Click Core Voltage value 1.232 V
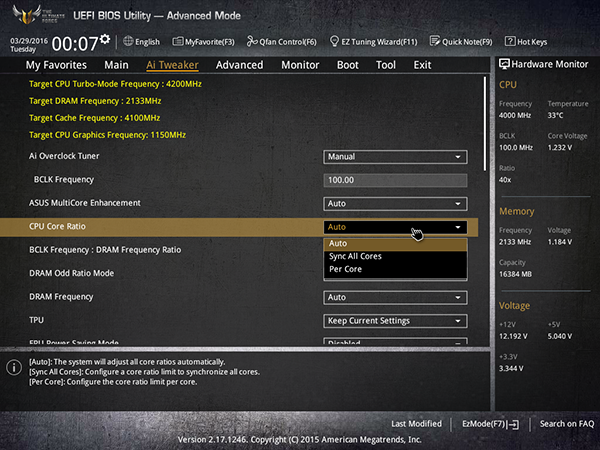 pos(560,148)
